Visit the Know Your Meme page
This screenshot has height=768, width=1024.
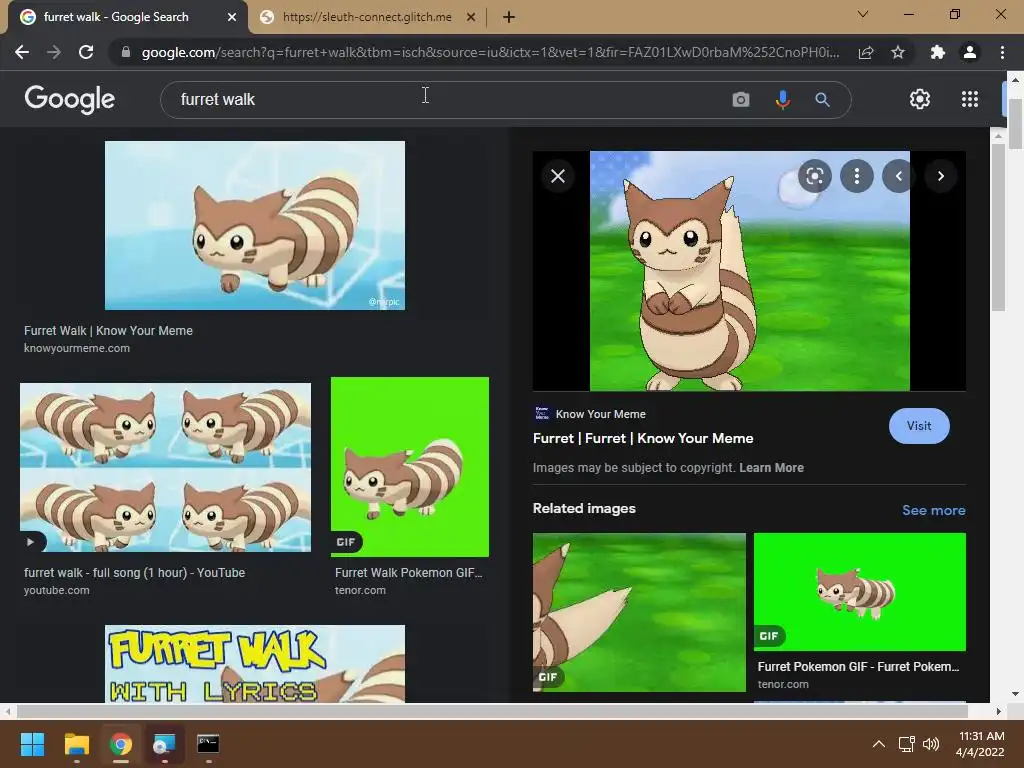(919, 426)
